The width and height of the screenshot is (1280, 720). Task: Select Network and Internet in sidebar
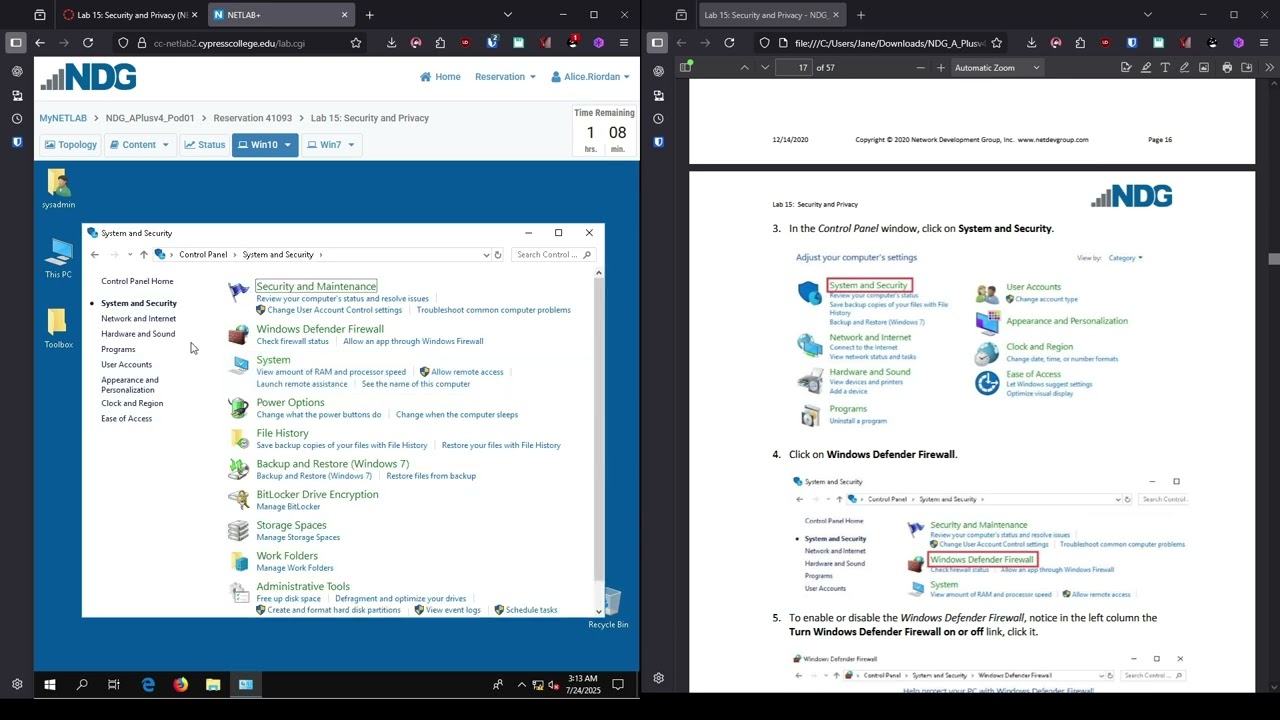(x=138, y=319)
